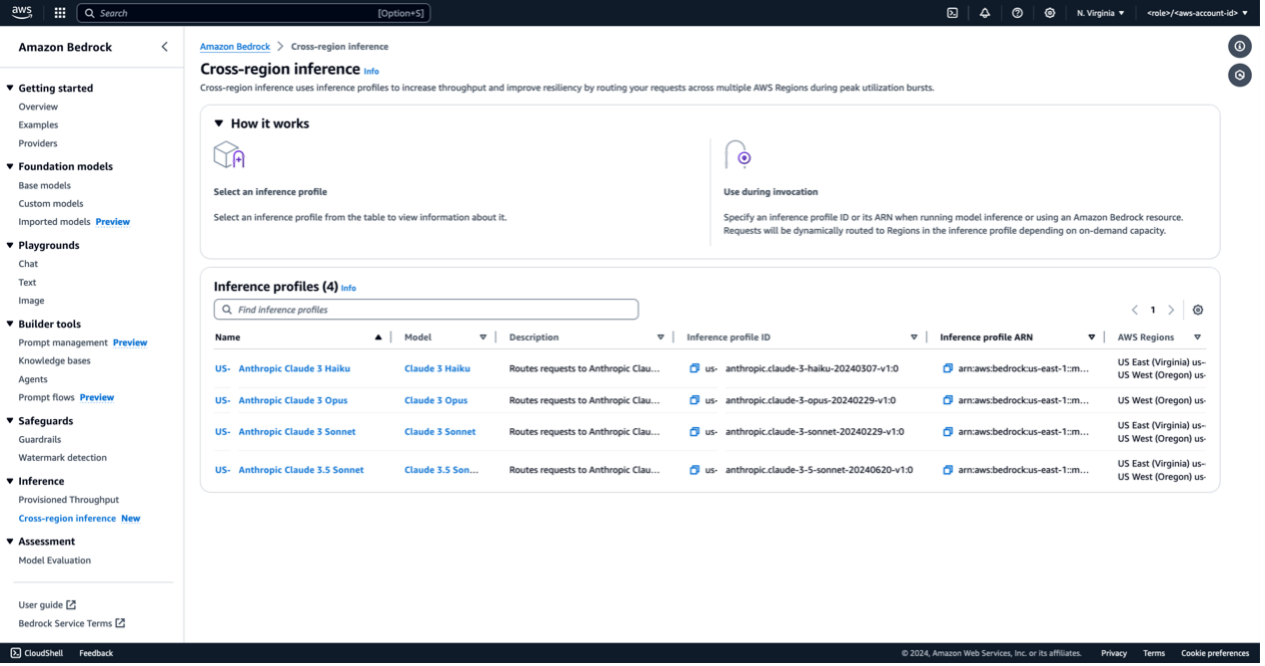Open Knowledge bases in the sidebar
The height and width of the screenshot is (666, 1265).
pyautogui.click(x=54, y=361)
